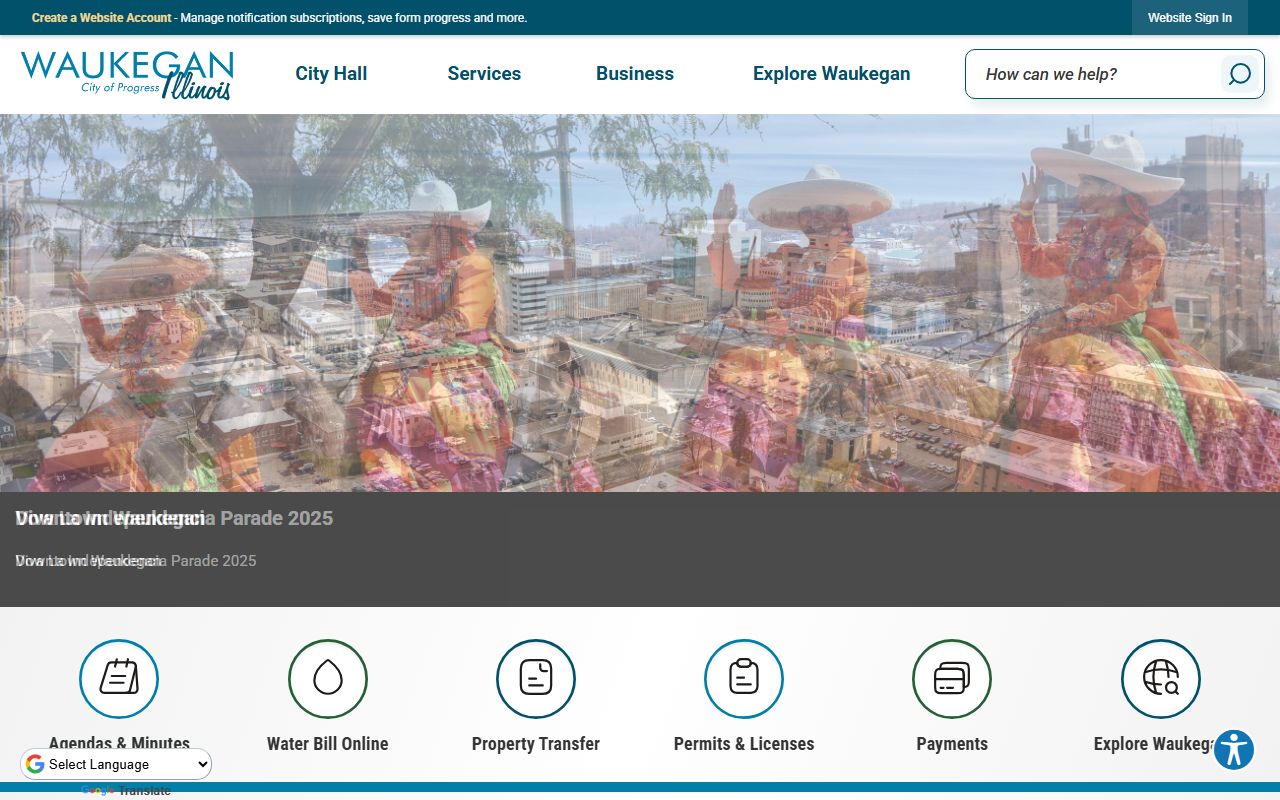The image size is (1280, 800).
Task: Open the Water Bill Online droplet icon
Action: click(x=328, y=679)
